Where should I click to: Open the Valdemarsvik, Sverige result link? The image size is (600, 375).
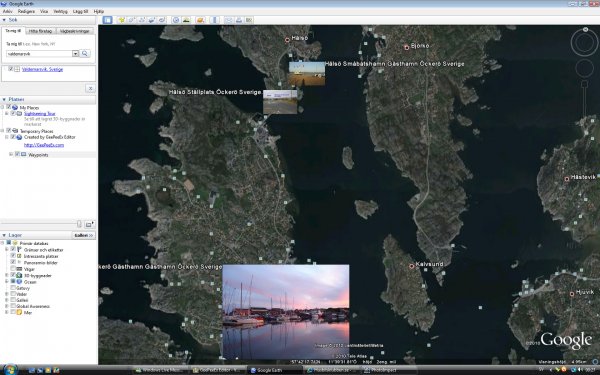point(42,69)
